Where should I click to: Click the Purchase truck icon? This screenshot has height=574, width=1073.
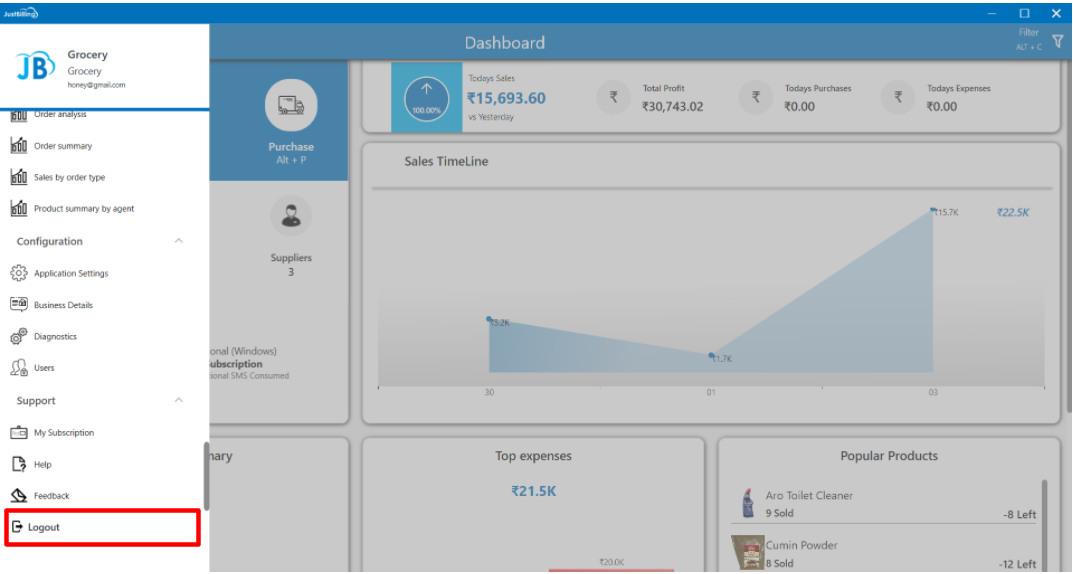[291, 105]
